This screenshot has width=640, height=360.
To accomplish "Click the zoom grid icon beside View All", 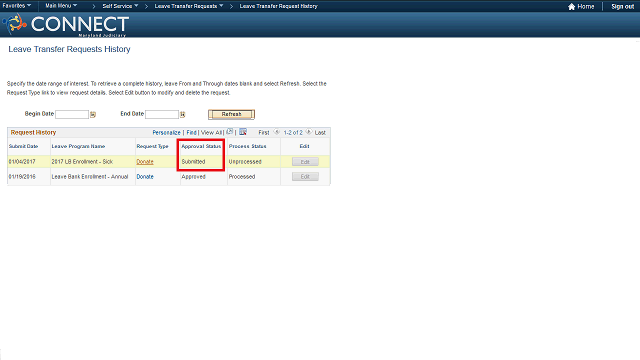I will click(230, 132).
